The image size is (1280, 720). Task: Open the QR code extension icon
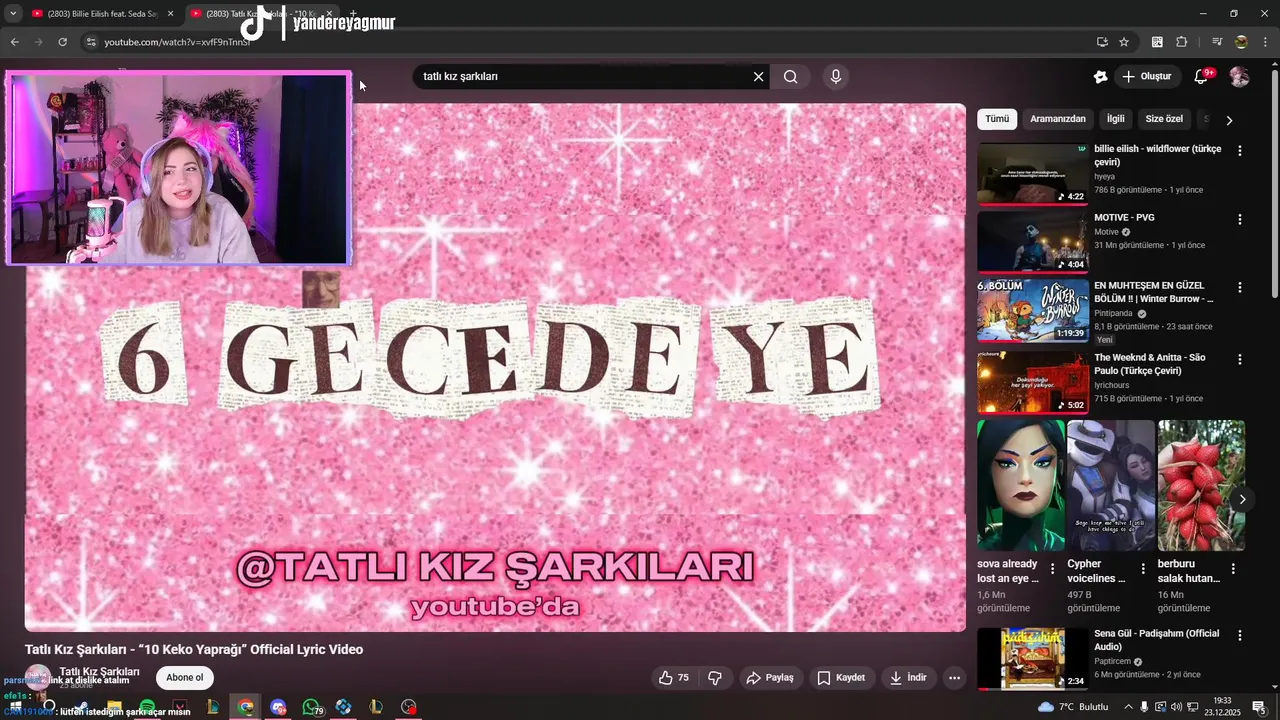pyautogui.click(x=1157, y=42)
